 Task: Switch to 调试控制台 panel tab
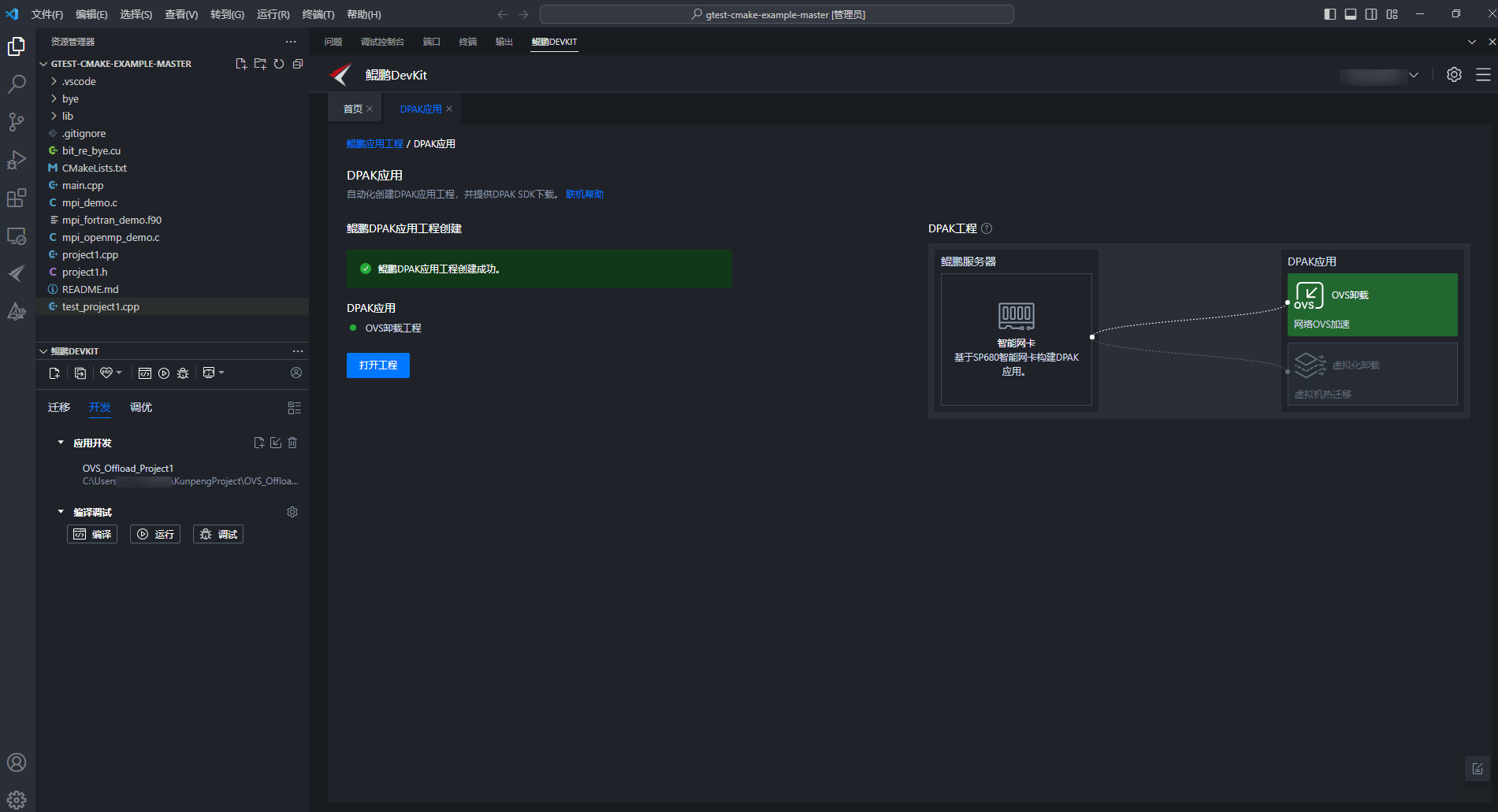pyautogui.click(x=382, y=42)
